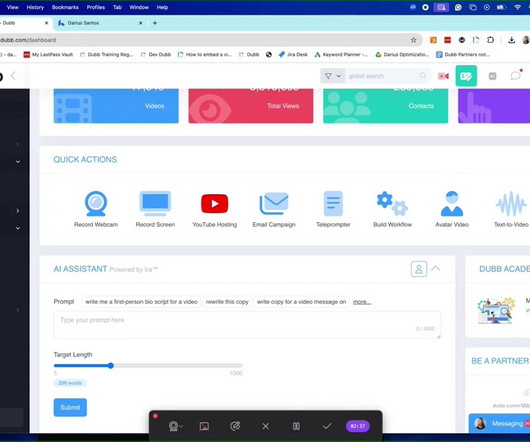Open the Jira Desk bookmark
The image size is (530, 442).
[293, 54]
